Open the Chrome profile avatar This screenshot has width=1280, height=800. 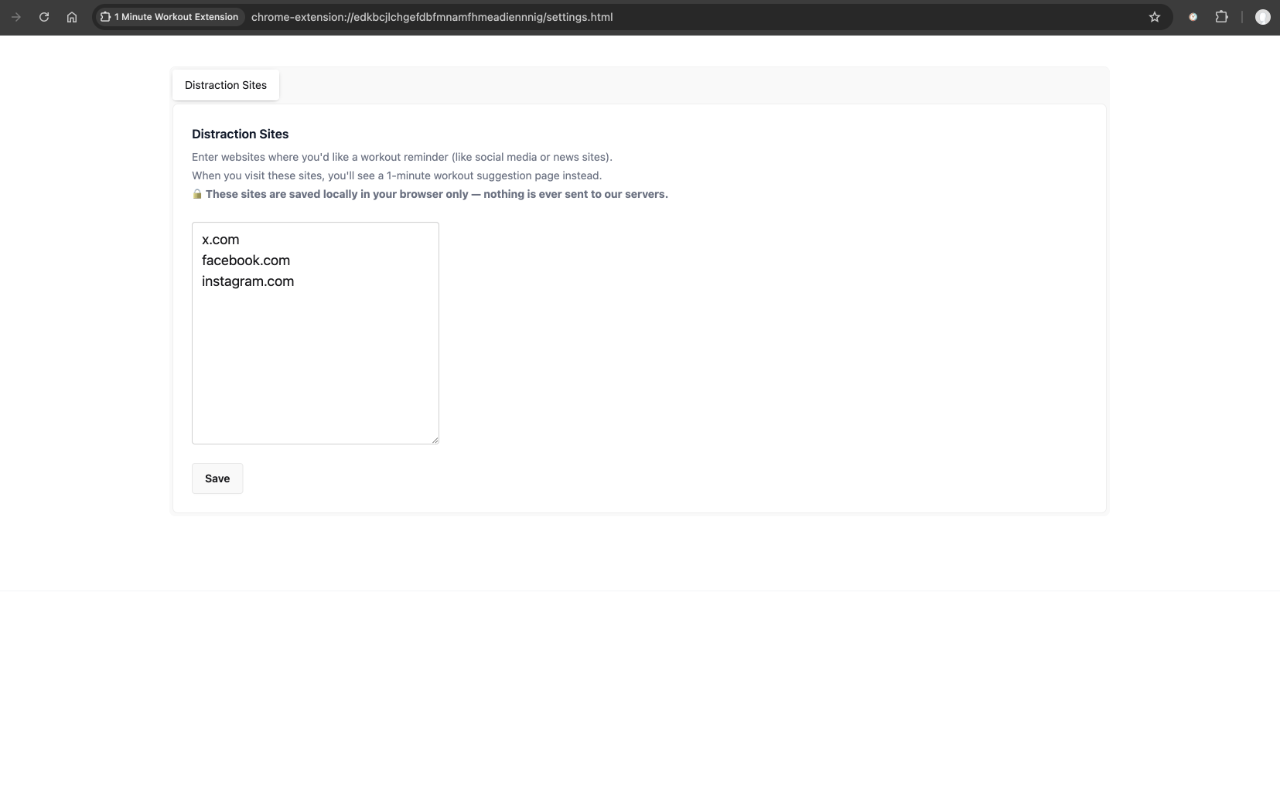pyautogui.click(x=1262, y=17)
